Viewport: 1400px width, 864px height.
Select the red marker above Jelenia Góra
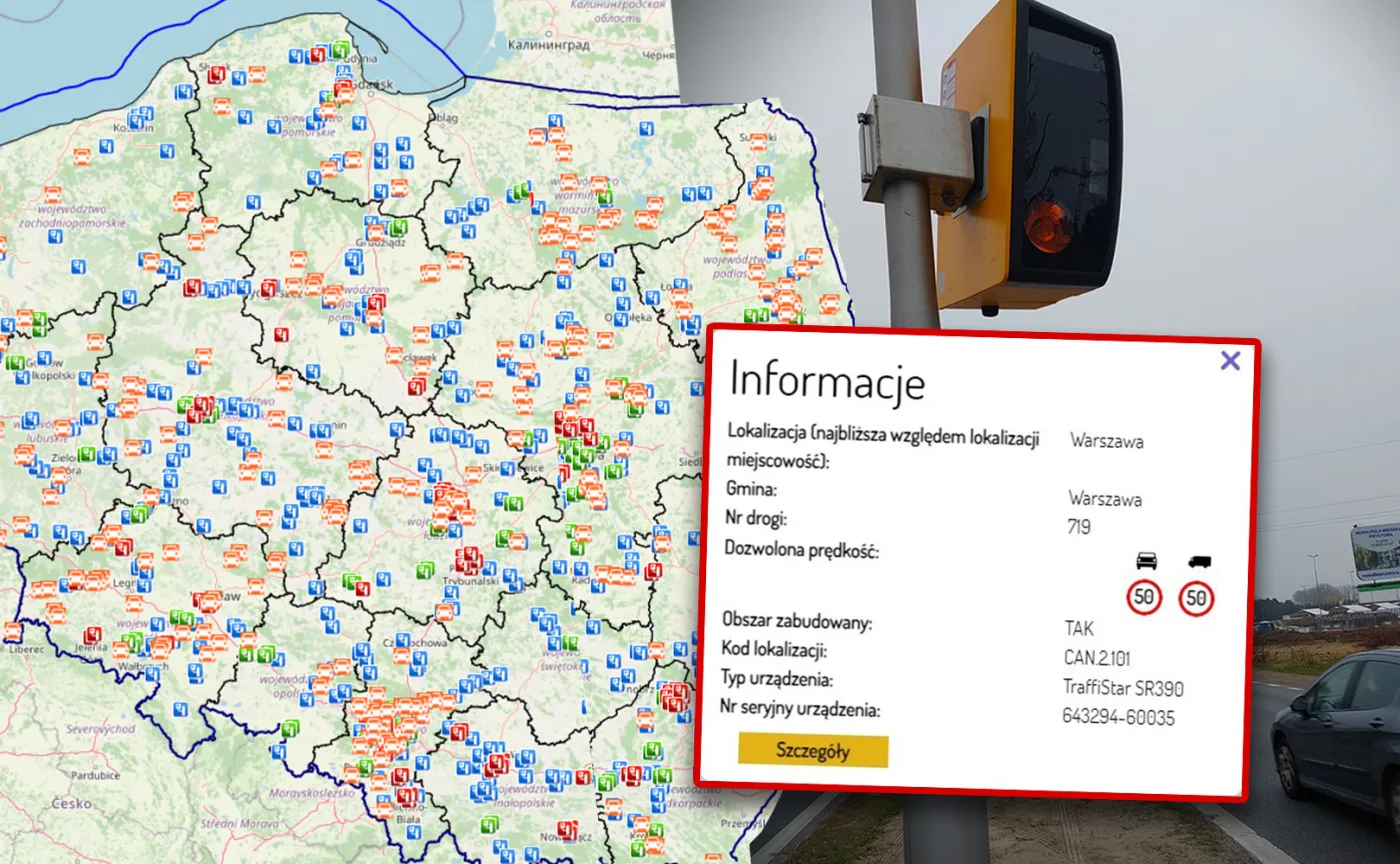[93, 635]
